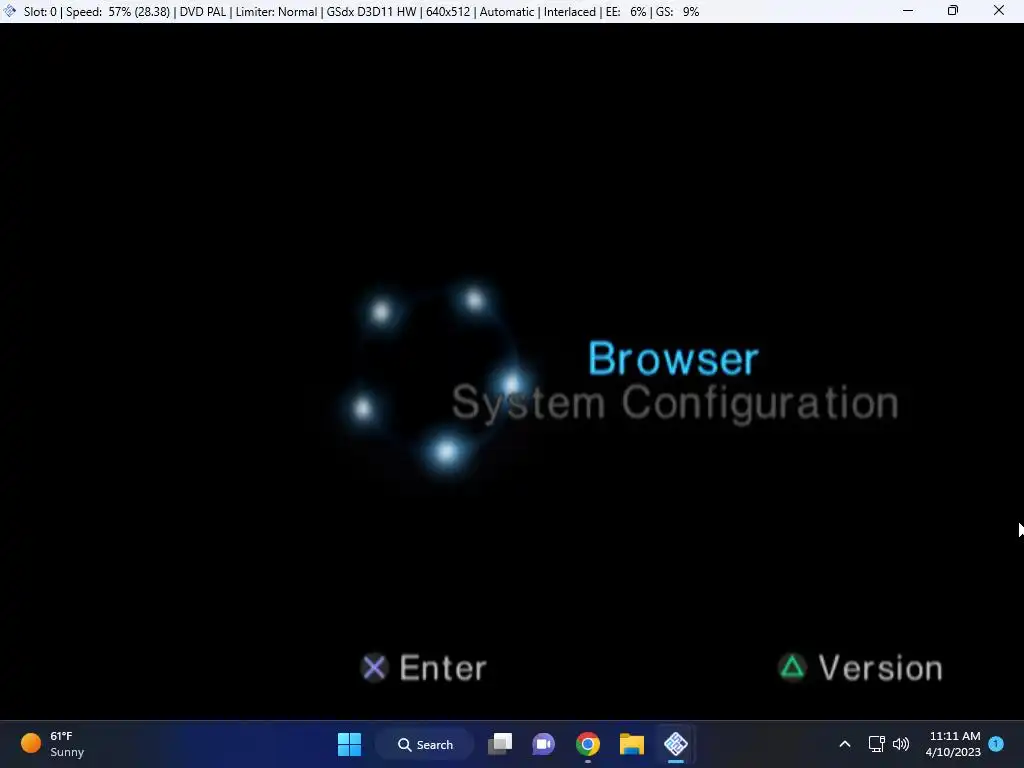Click the X Enter button prompt
The height and width of the screenshot is (768, 1024).
pos(424,667)
